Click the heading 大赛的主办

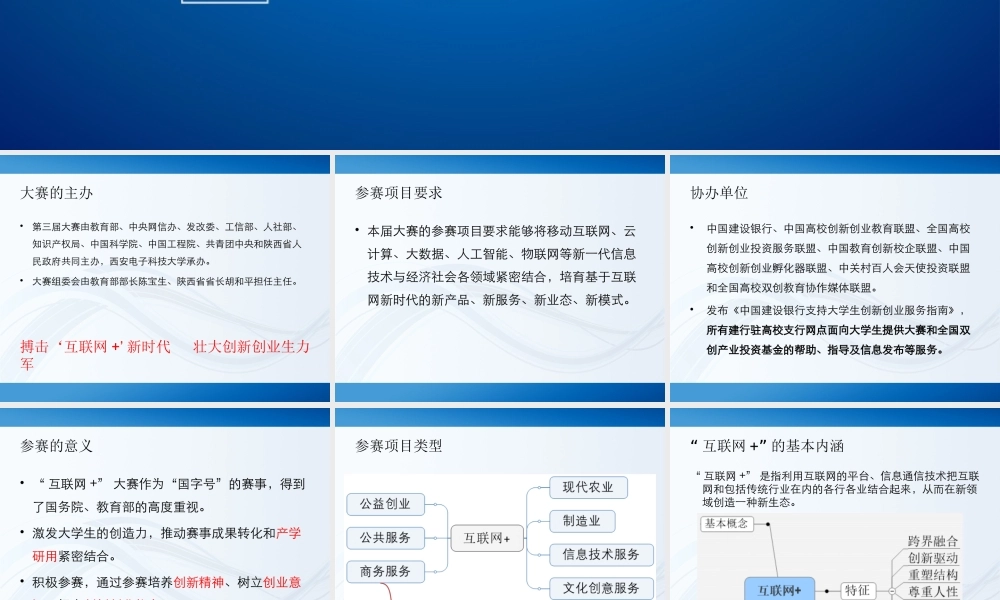click(x=57, y=193)
